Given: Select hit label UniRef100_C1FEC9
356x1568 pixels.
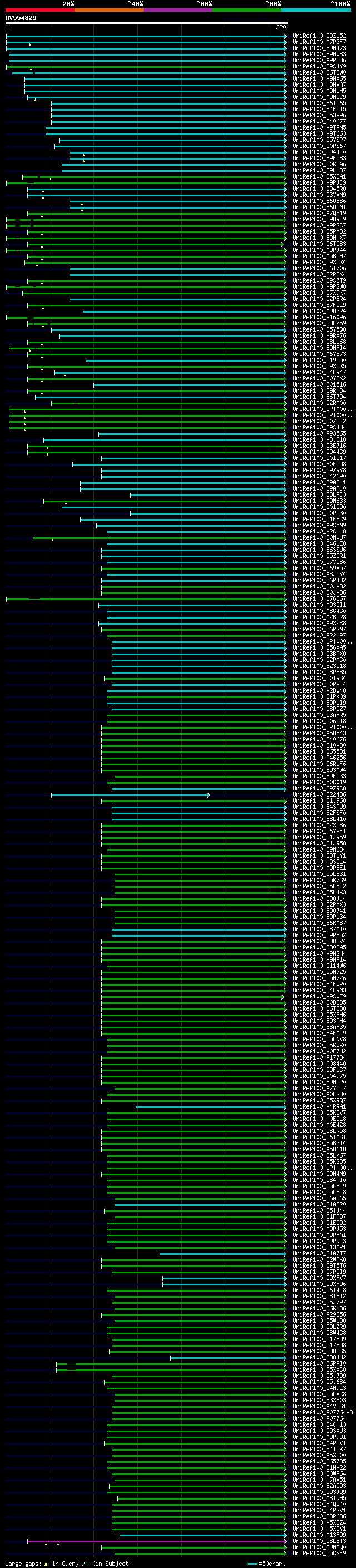Looking at the screenshot, I should [319, 519].
